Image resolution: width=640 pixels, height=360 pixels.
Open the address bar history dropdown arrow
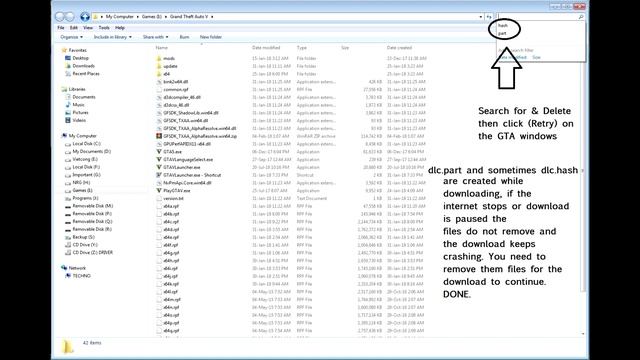point(481,17)
